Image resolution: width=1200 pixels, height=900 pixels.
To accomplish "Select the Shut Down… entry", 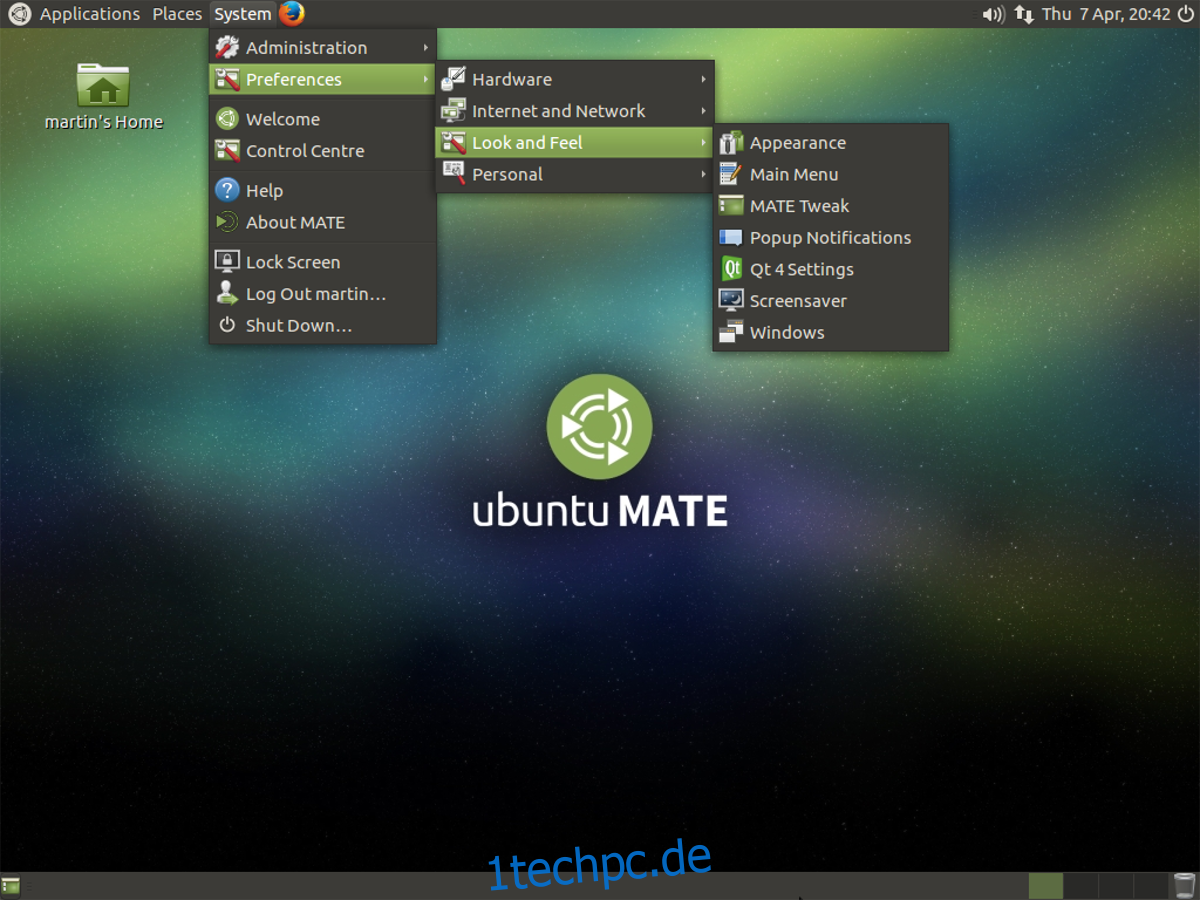I will pyautogui.click(x=323, y=325).
